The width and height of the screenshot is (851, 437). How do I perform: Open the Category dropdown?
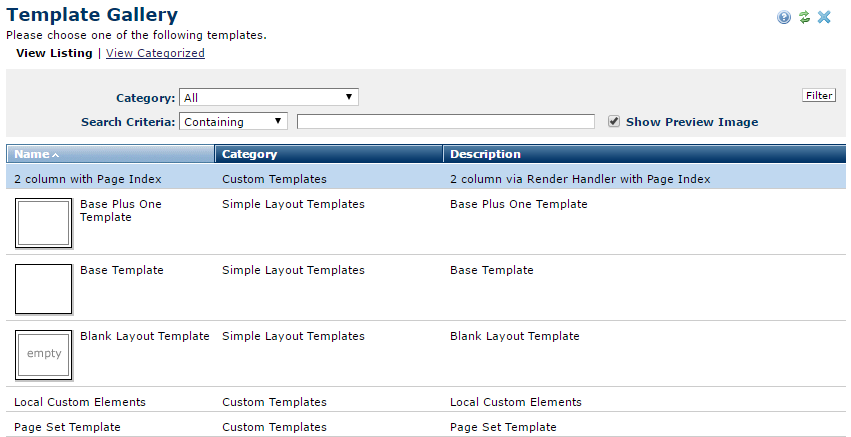point(268,97)
